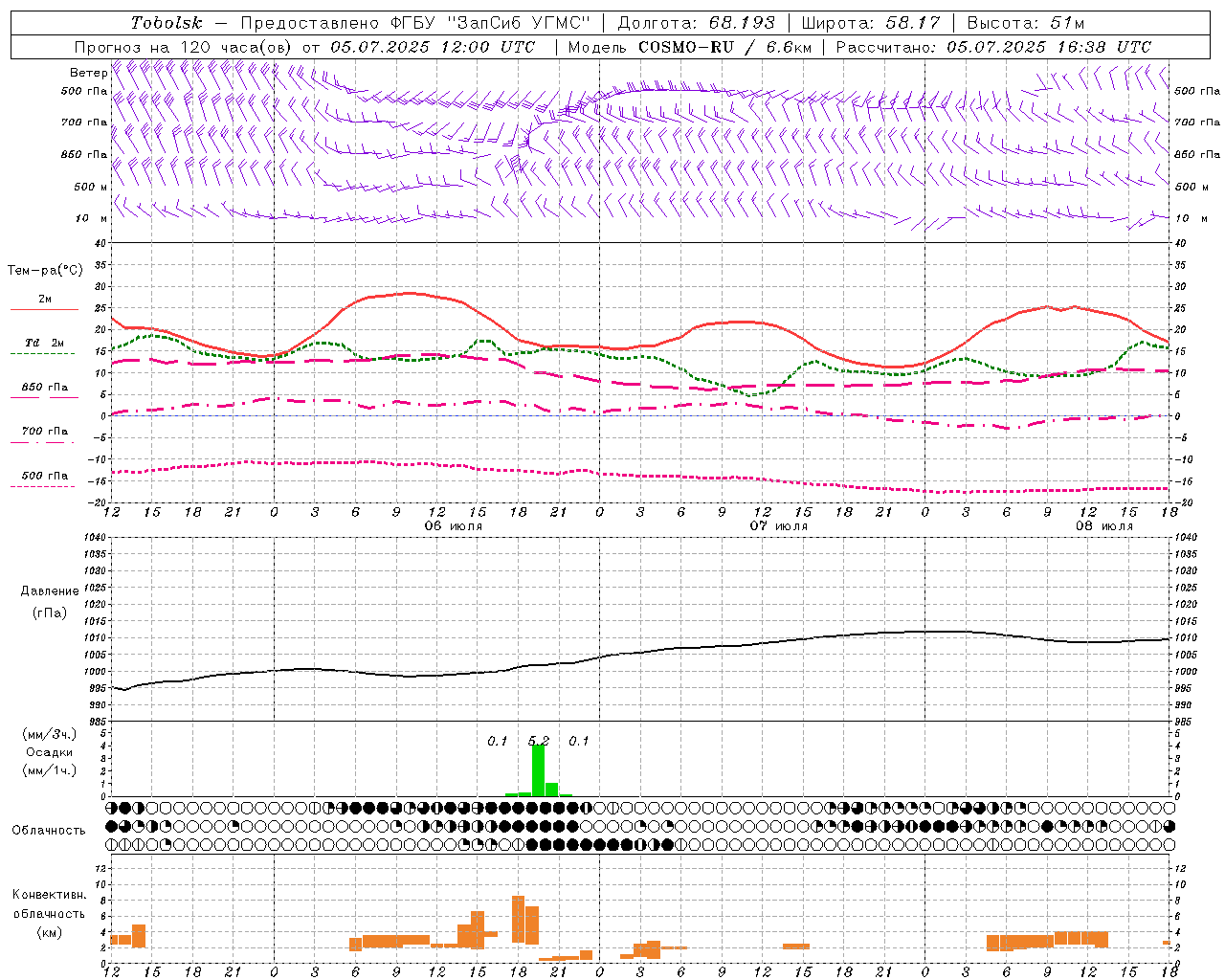This screenshot has width=1225, height=980.
Task: Click the 'Ветер' wind panel label
Action: click(88, 73)
